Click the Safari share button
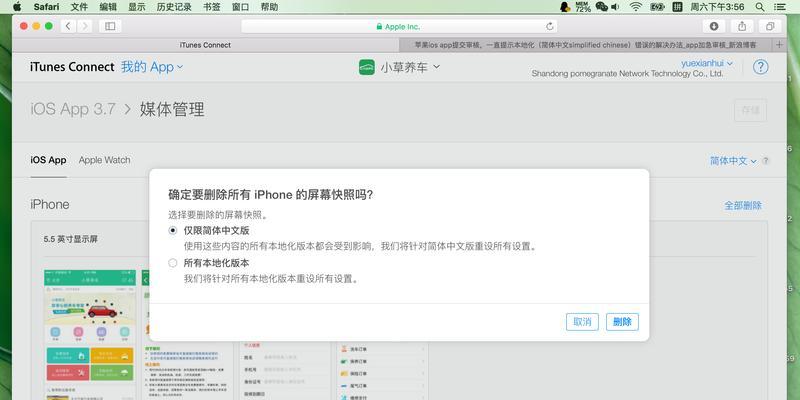This screenshot has height=400, width=800. pyautogui.click(x=742, y=26)
